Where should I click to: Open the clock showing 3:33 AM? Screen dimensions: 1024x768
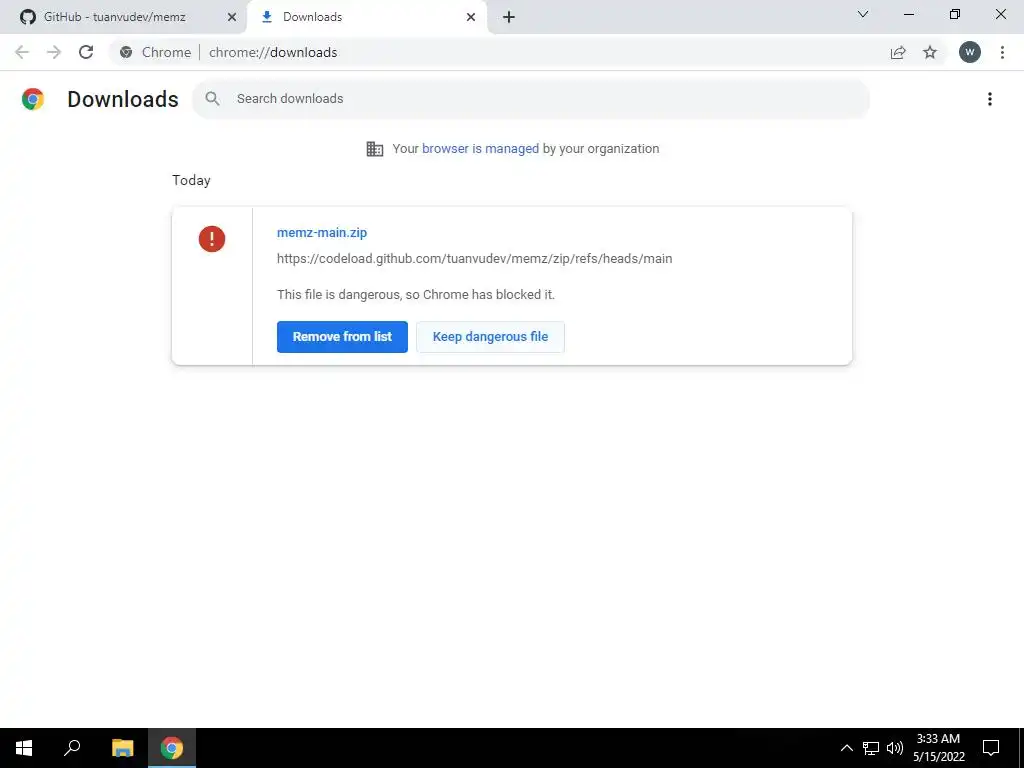[938, 748]
